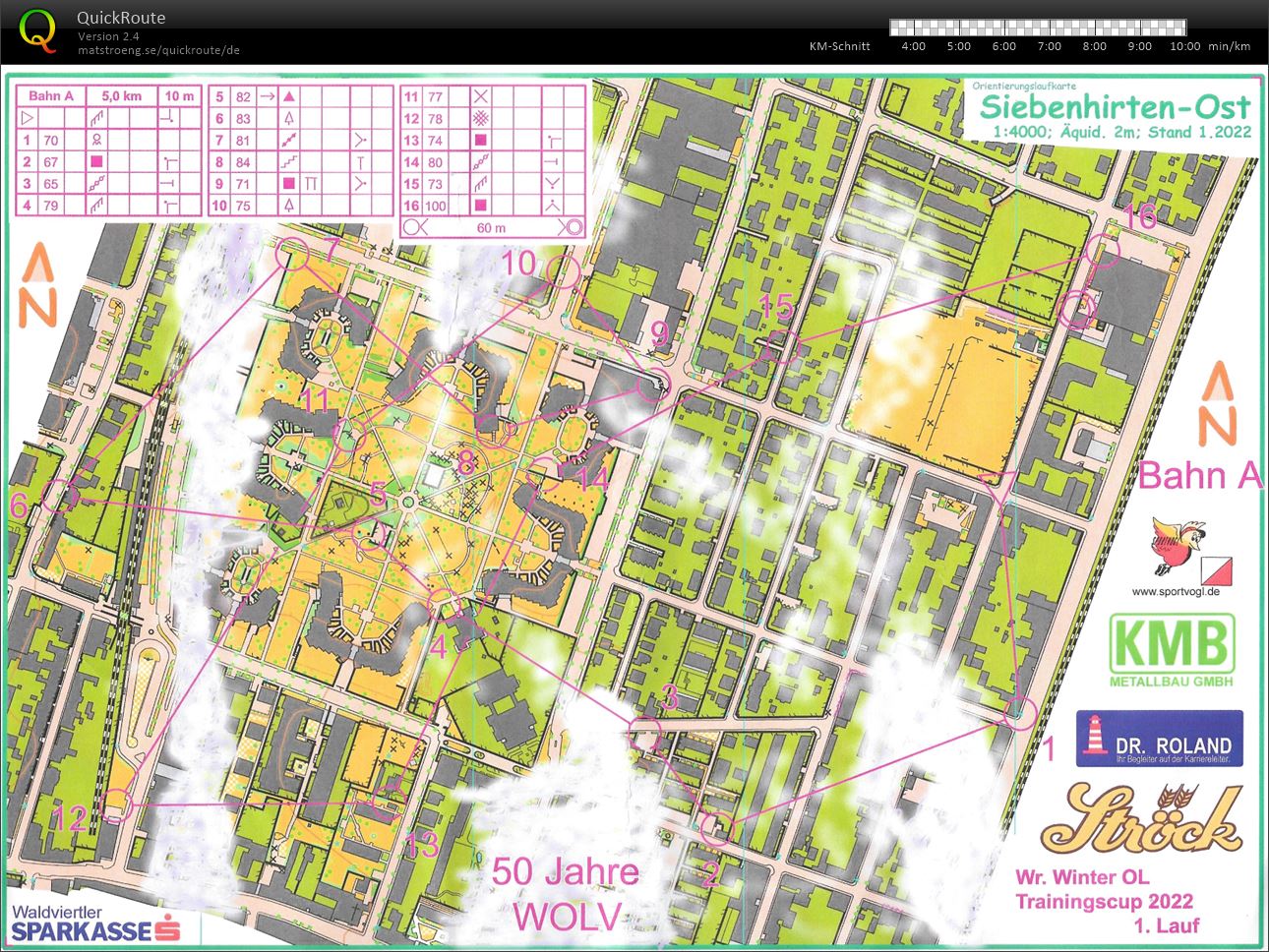Click the Dr. Roland lighthouse logo
1269x952 pixels.
pyautogui.click(x=1159, y=739)
